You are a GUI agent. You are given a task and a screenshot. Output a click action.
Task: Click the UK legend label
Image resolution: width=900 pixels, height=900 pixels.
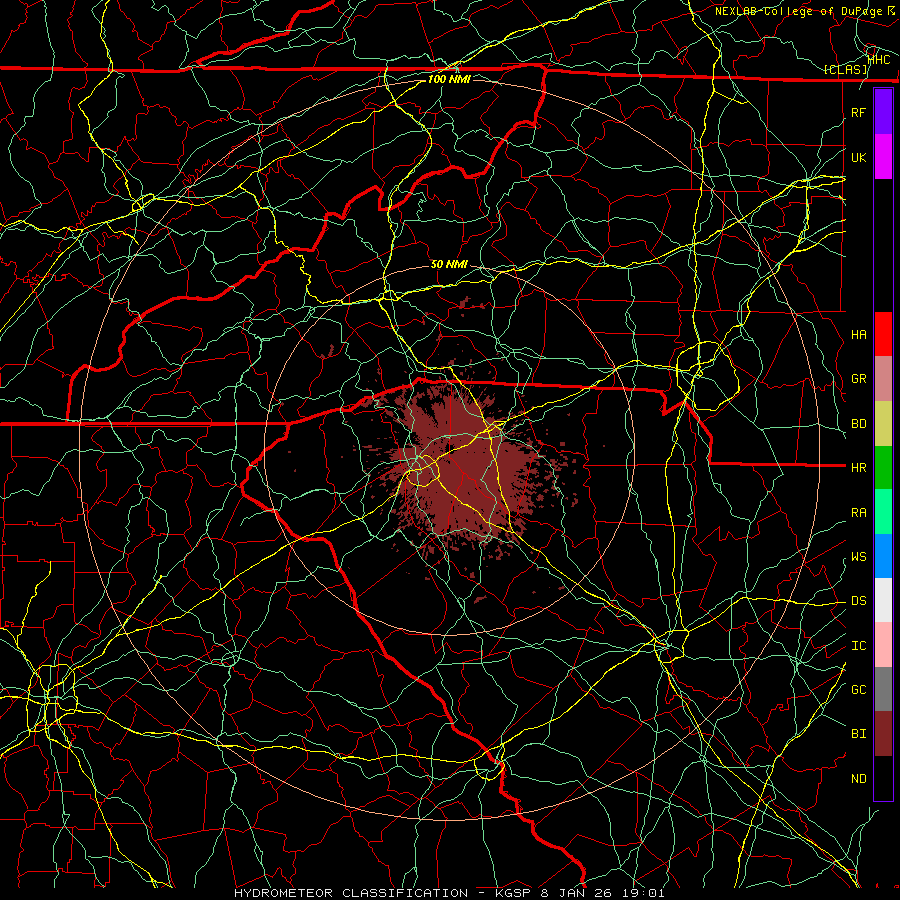[858, 157]
